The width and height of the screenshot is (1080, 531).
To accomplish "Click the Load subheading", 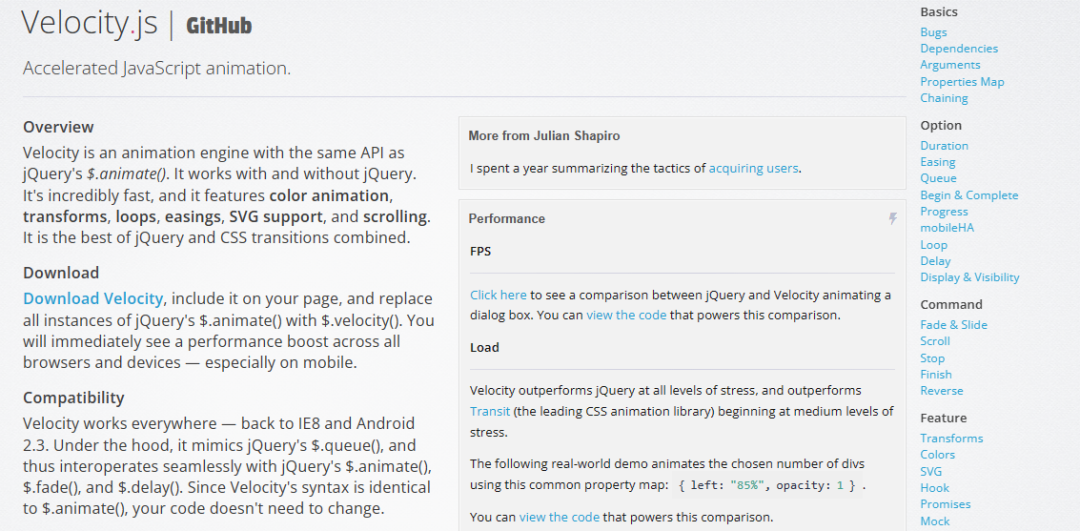I will pyautogui.click(x=484, y=348).
